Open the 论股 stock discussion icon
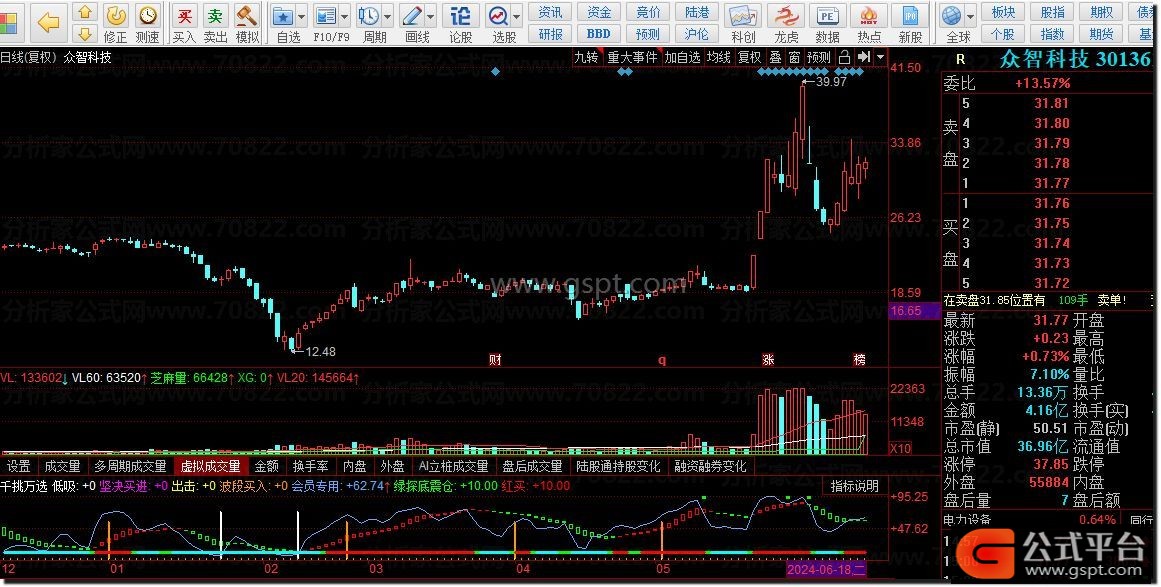Viewport: 1161px width, 587px height. click(x=461, y=23)
